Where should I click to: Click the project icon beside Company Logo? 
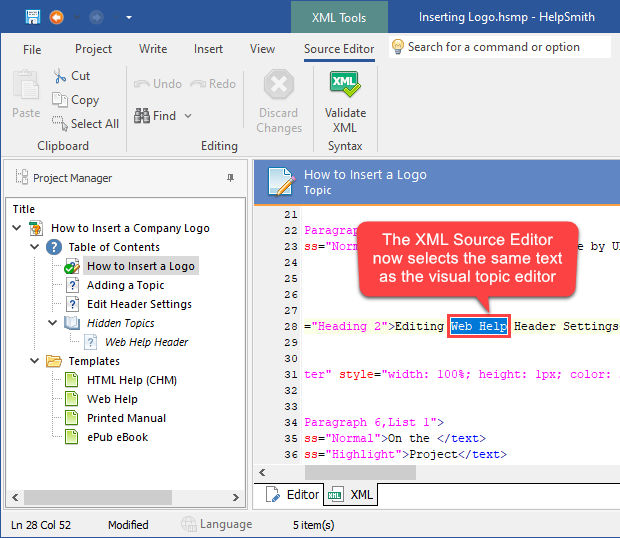coord(36,228)
